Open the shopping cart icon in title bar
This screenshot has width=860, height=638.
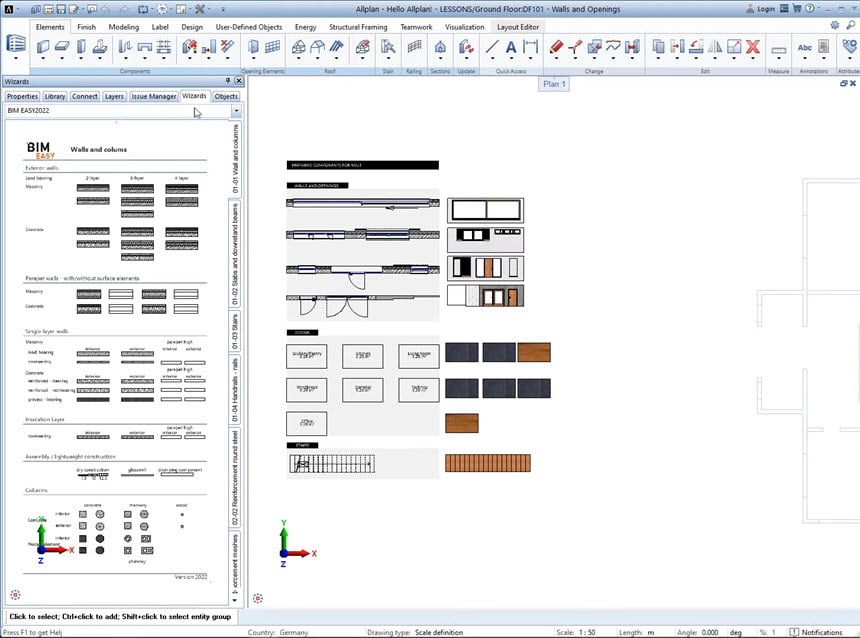pyautogui.click(x=797, y=9)
